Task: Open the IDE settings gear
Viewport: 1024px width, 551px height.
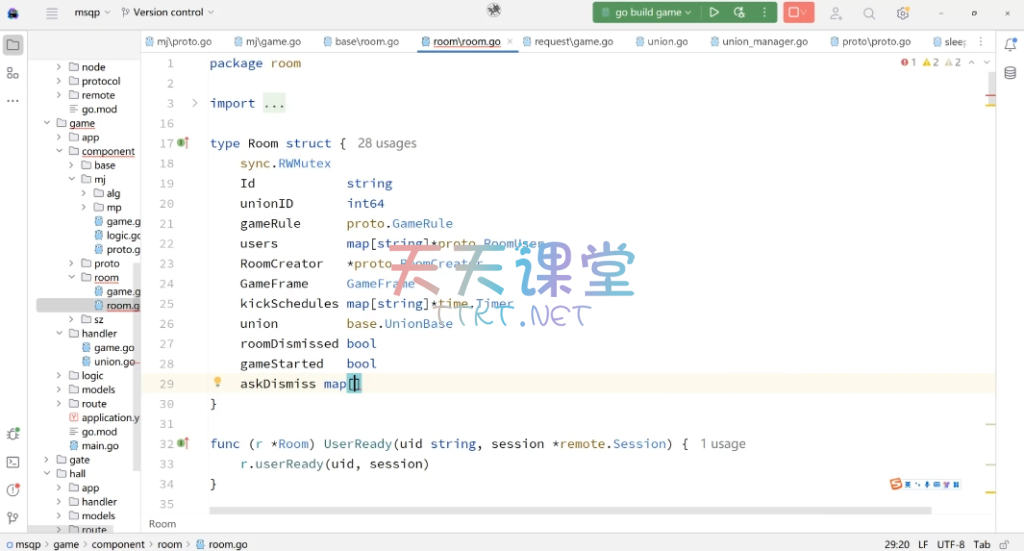Action: point(903,13)
